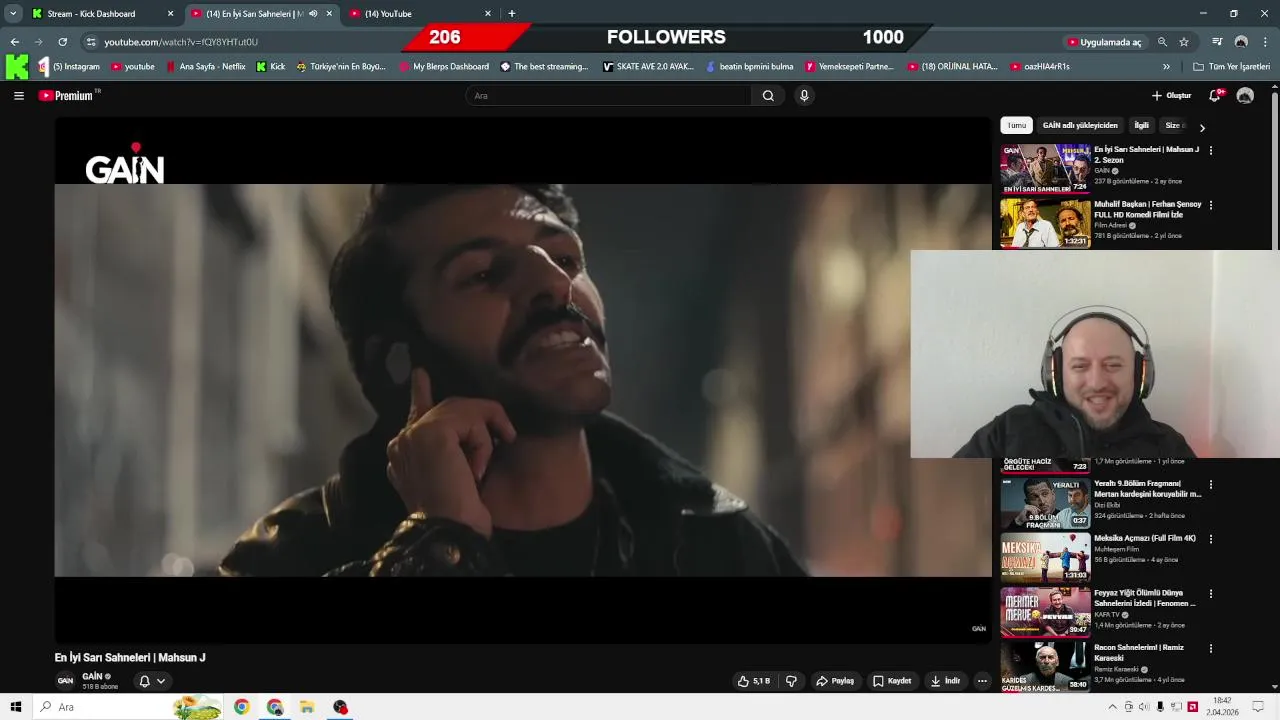The width and height of the screenshot is (1280, 720).
Task: Open the Chrome profile avatar
Action: click(1241, 42)
